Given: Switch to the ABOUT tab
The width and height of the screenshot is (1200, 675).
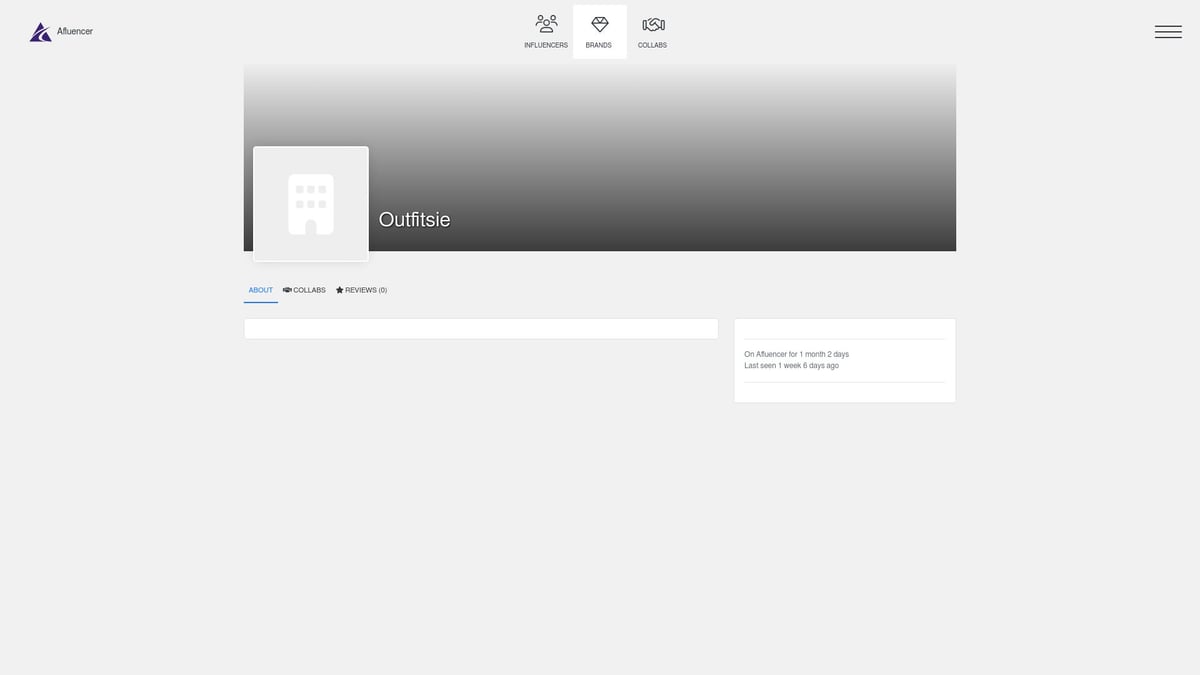Looking at the screenshot, I should click(x=261, y=290).
